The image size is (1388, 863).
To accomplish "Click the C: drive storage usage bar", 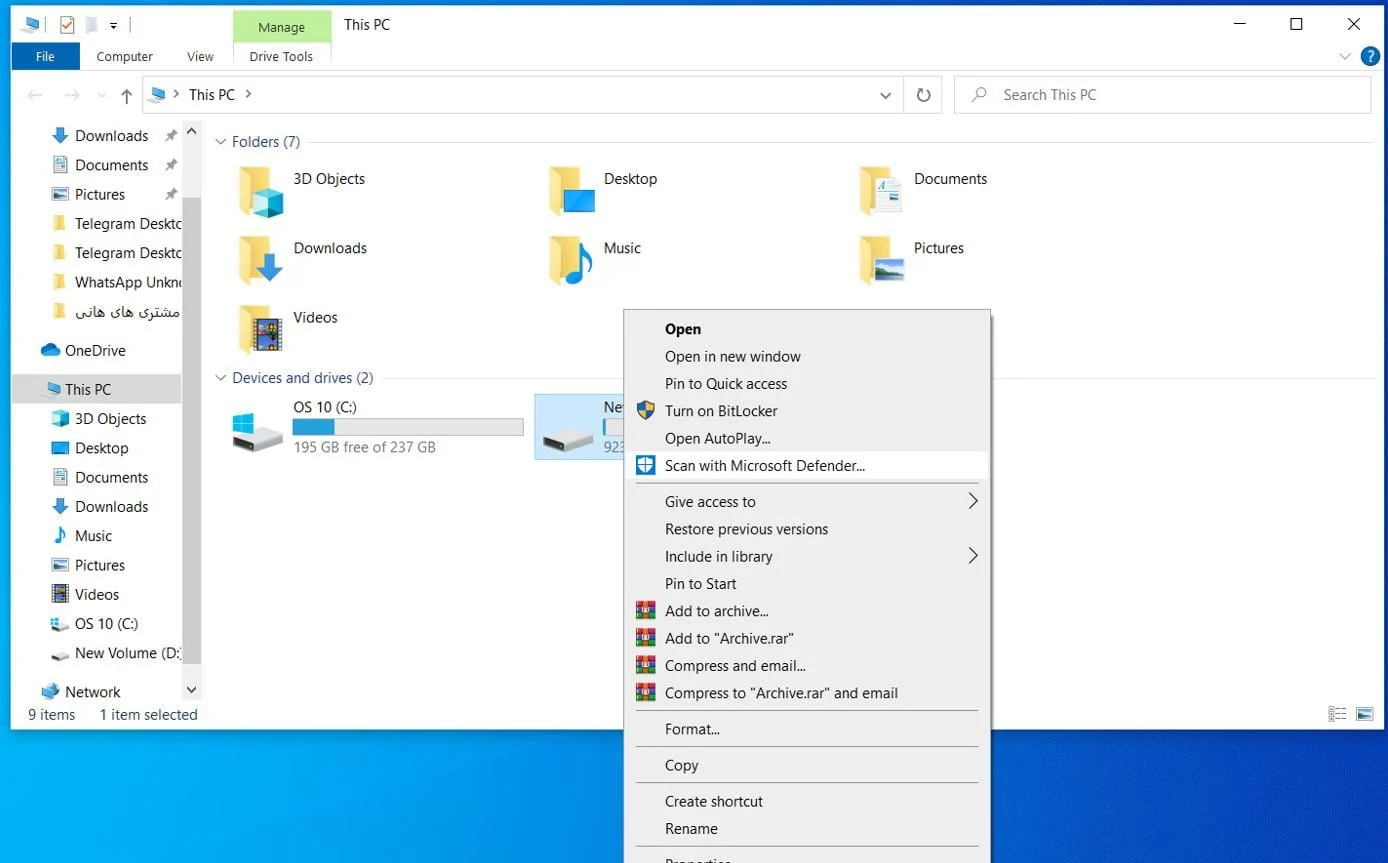I will 407,427.
